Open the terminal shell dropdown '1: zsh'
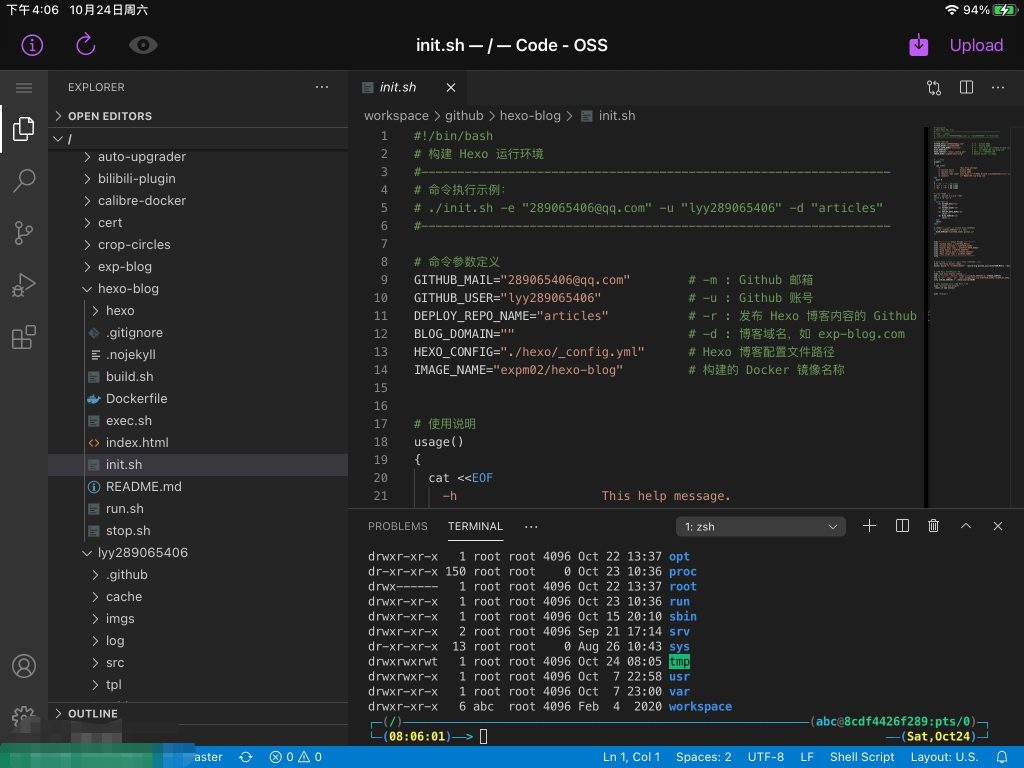This screenshot has width=1024, height=768. point(761,526)
